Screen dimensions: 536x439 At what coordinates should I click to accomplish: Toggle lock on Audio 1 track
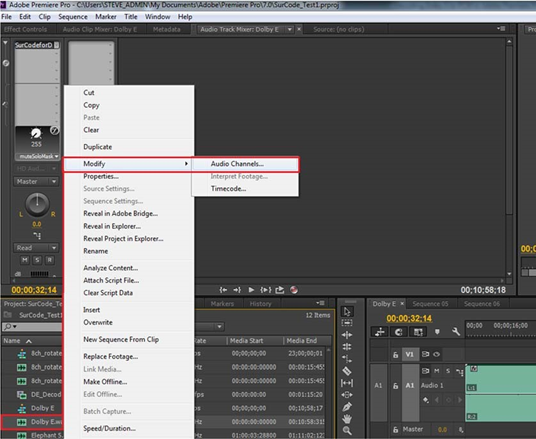pyautogui.click(x=396, y=386)
